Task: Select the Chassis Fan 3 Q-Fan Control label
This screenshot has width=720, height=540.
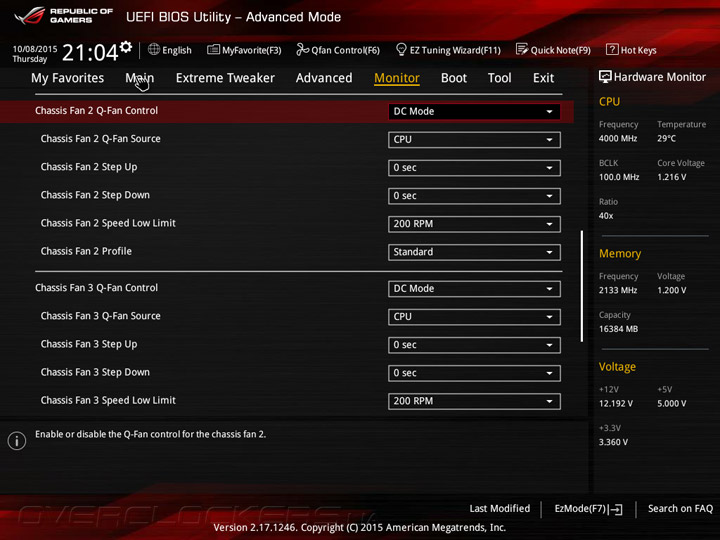Action: tap(96, 288)
